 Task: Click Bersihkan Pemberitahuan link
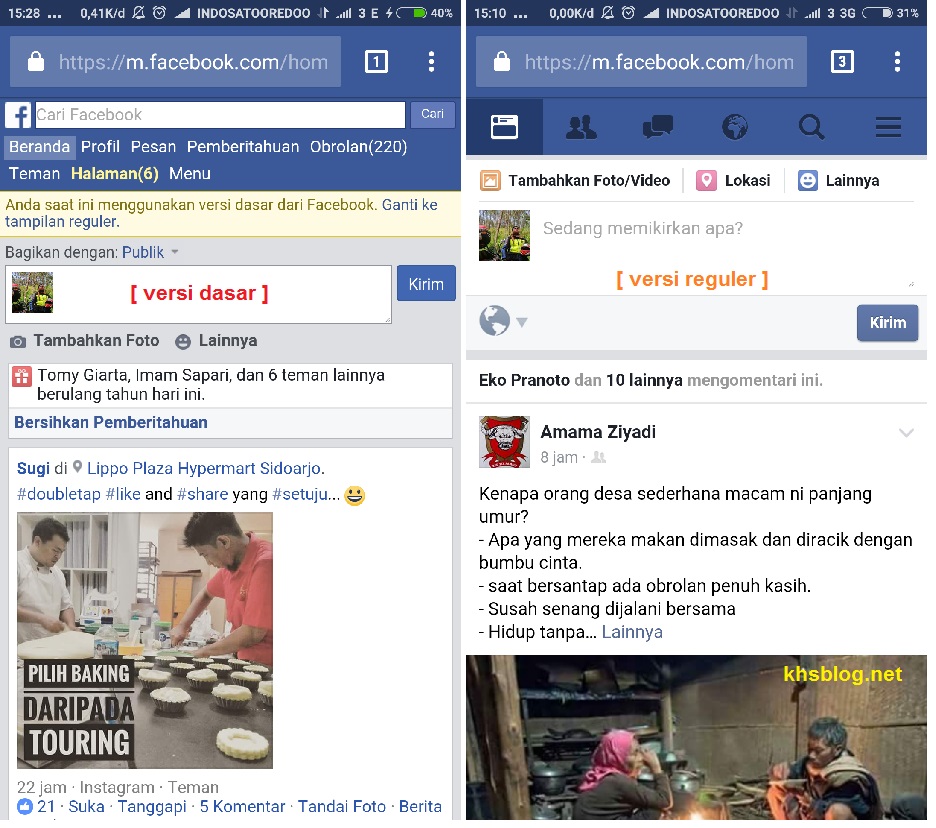pyautogui.click(x=111, y=422)
